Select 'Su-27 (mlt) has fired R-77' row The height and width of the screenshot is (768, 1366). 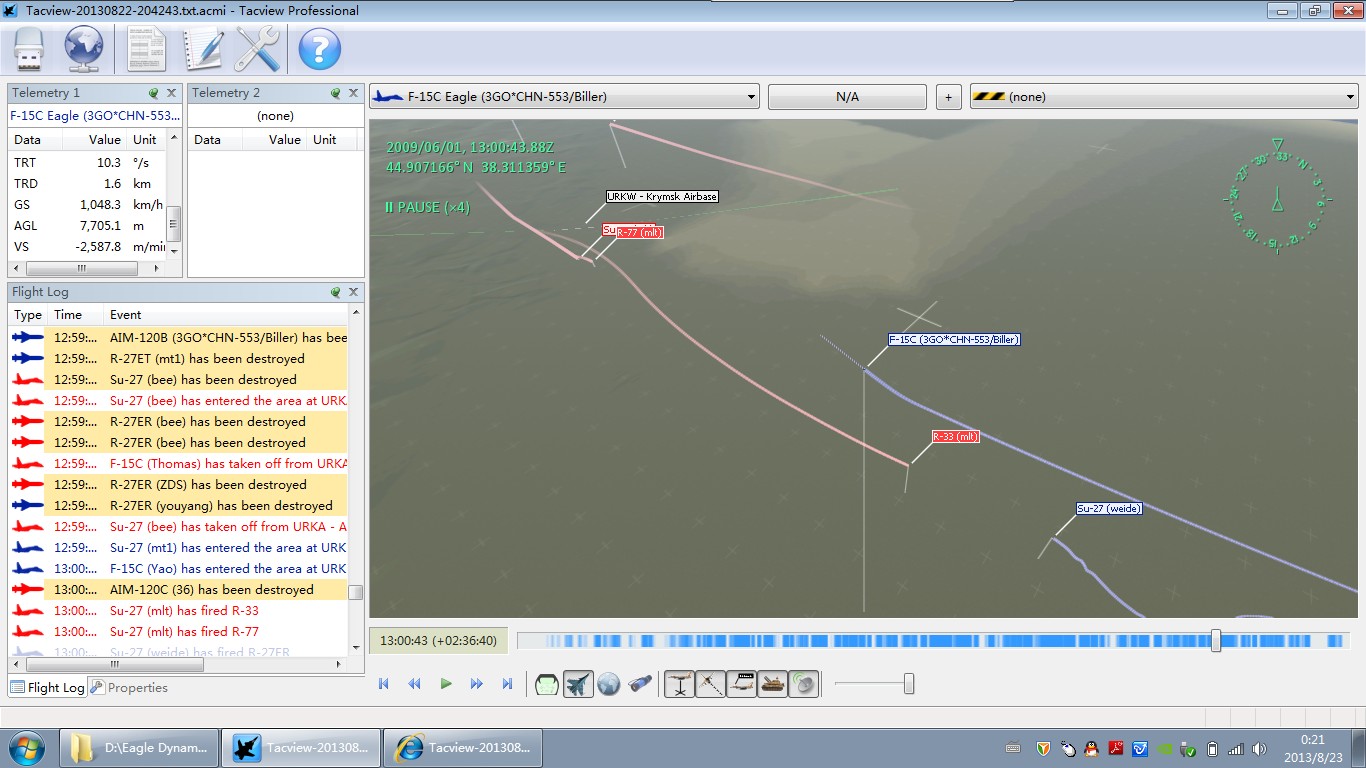coord(179,631)
